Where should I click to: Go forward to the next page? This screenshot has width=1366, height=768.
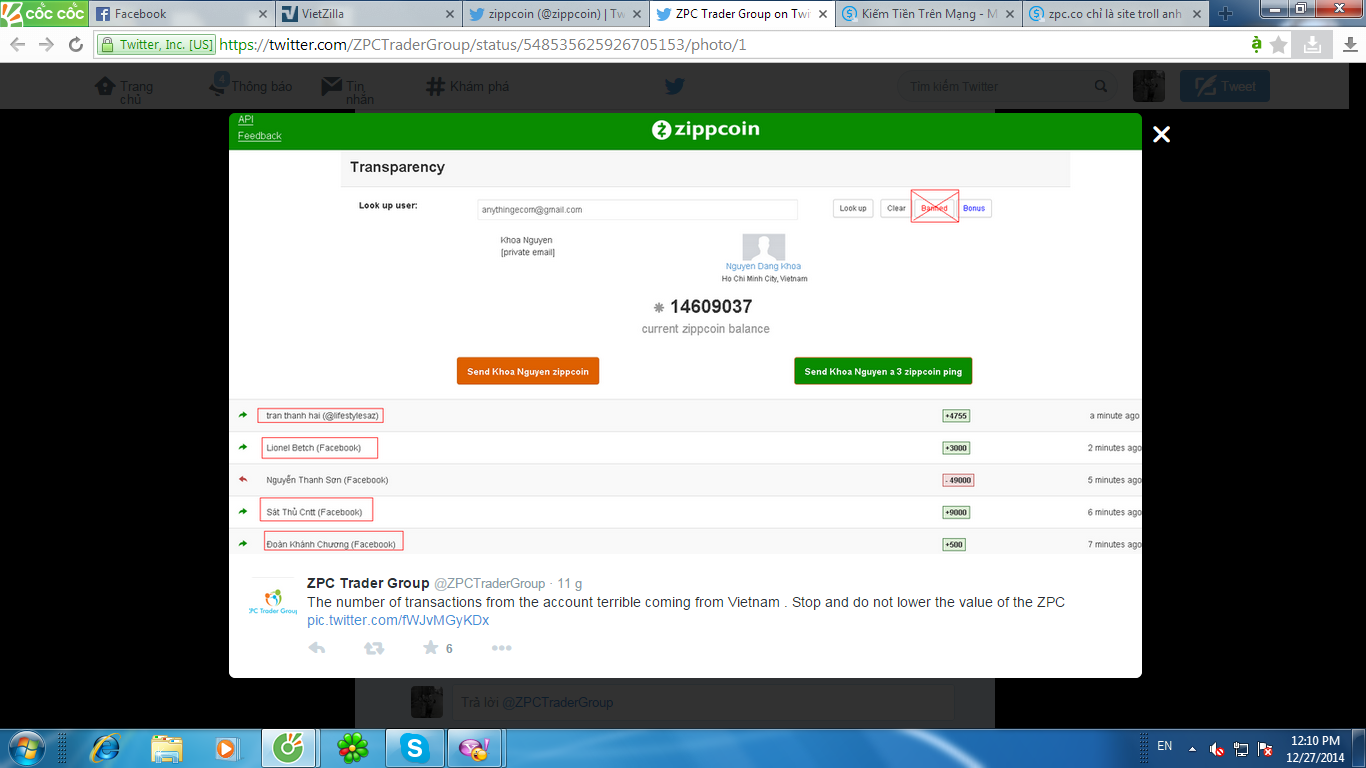[x=46, y=45]
